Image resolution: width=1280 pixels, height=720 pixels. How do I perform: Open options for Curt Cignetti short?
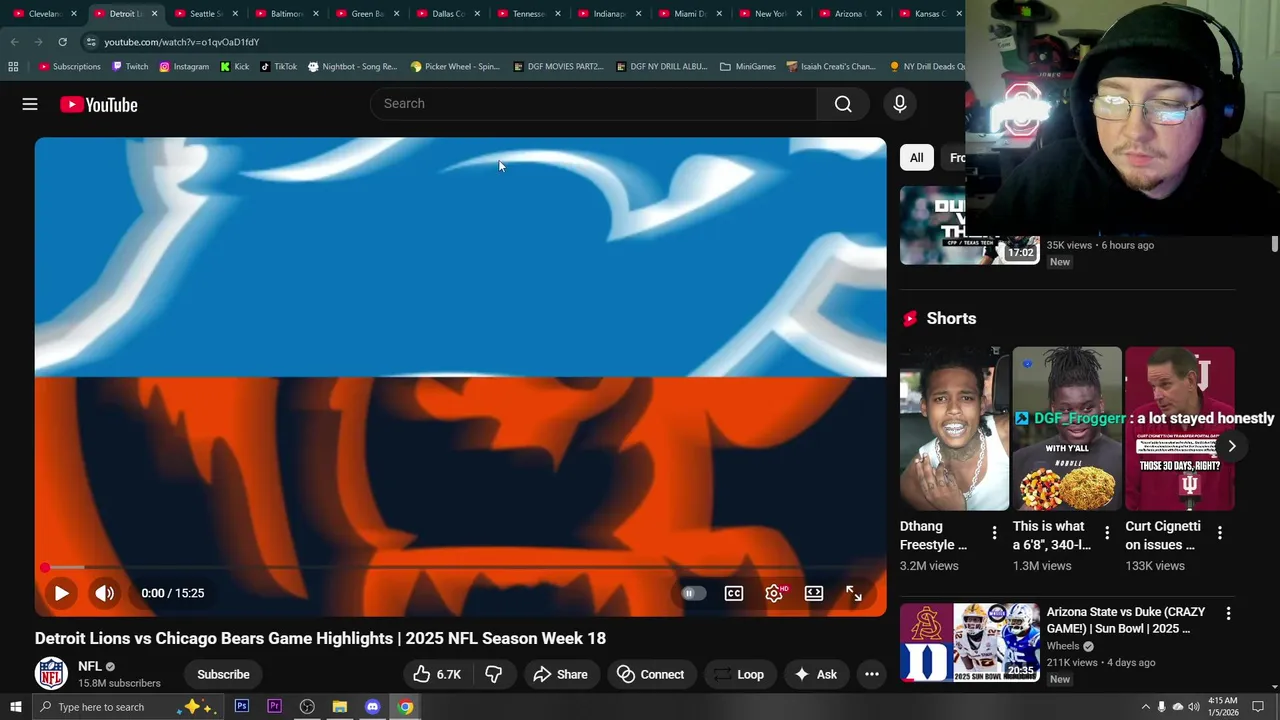click(x=1220, y=534)
